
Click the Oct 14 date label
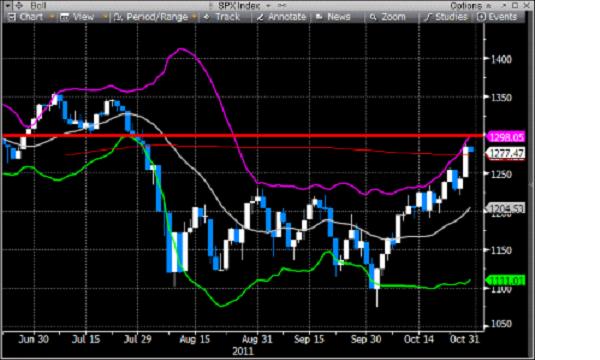419,339
